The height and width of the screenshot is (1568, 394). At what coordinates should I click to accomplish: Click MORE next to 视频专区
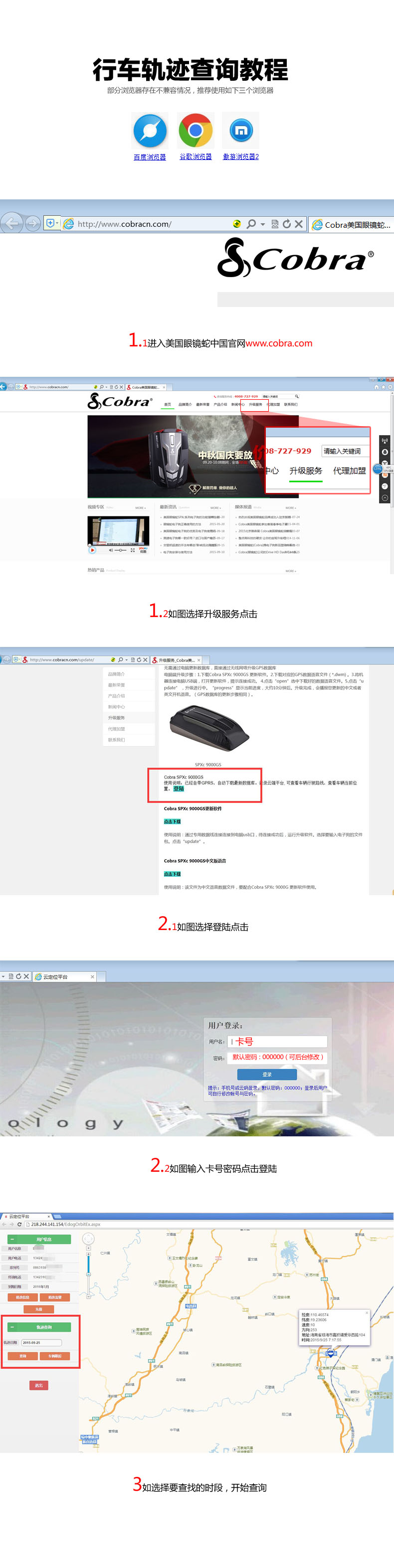pos(140,508)
